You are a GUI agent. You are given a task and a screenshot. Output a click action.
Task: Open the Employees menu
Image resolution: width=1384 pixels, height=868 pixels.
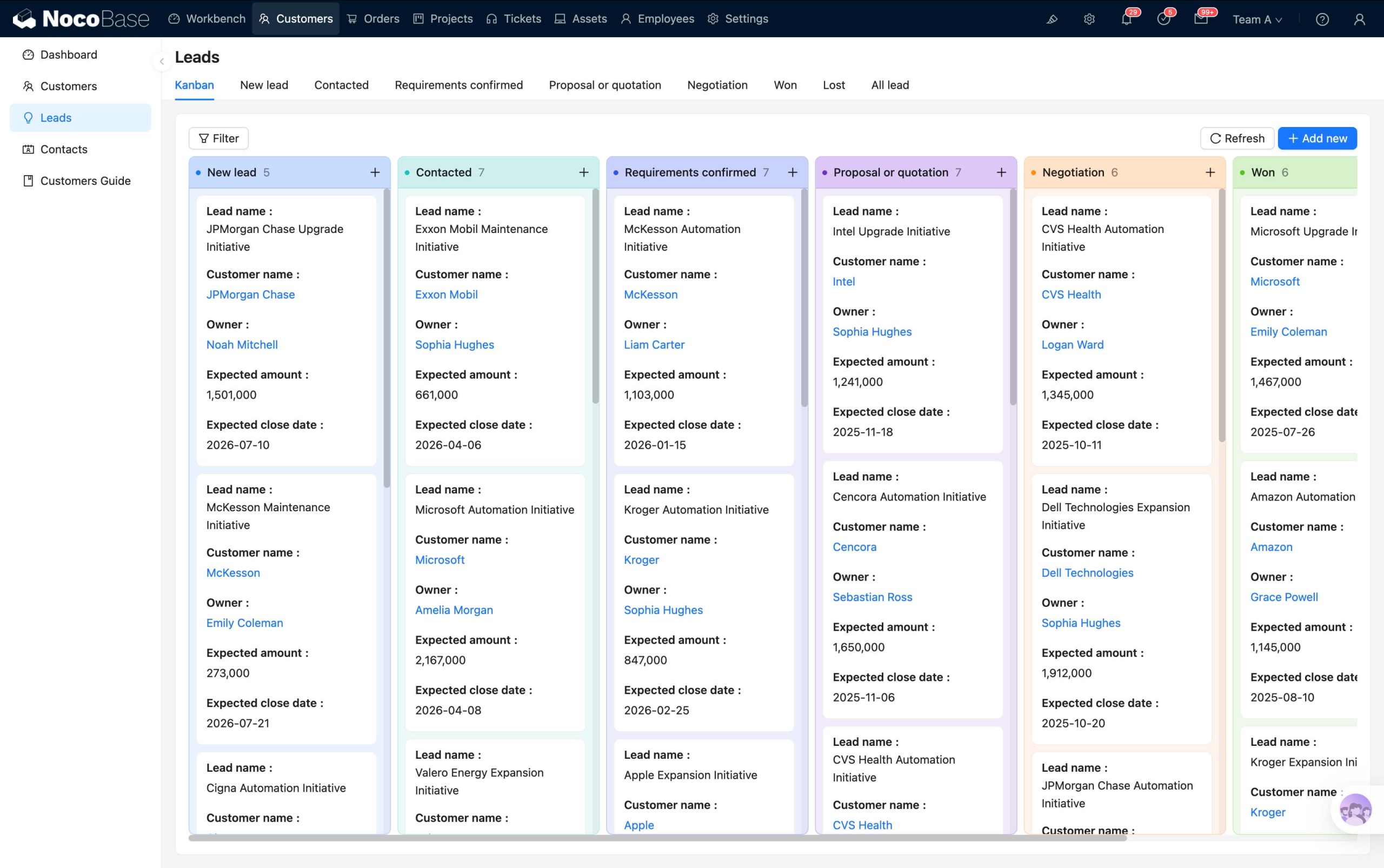[657, 19]
